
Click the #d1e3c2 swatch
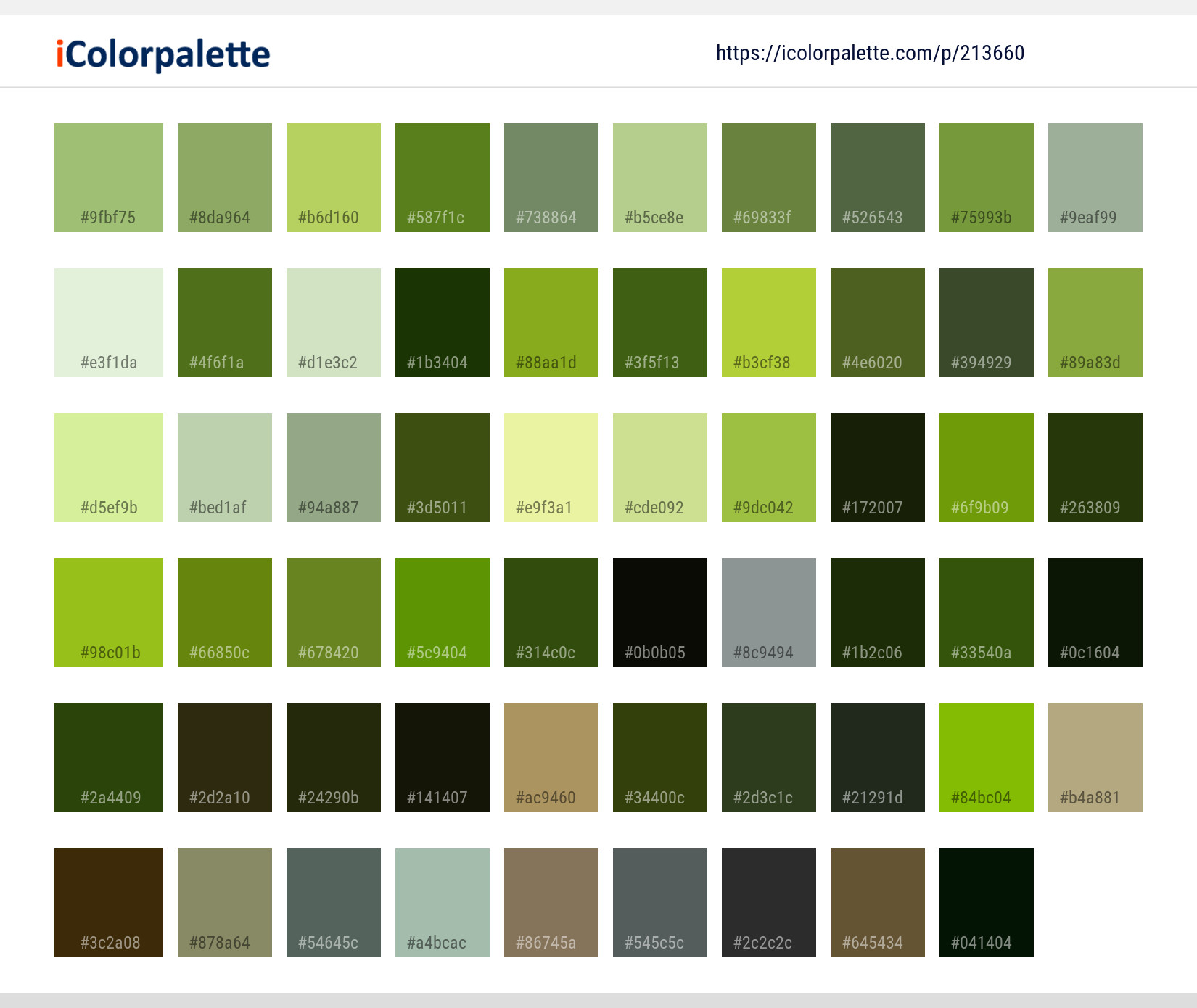[x=334, y=323]
